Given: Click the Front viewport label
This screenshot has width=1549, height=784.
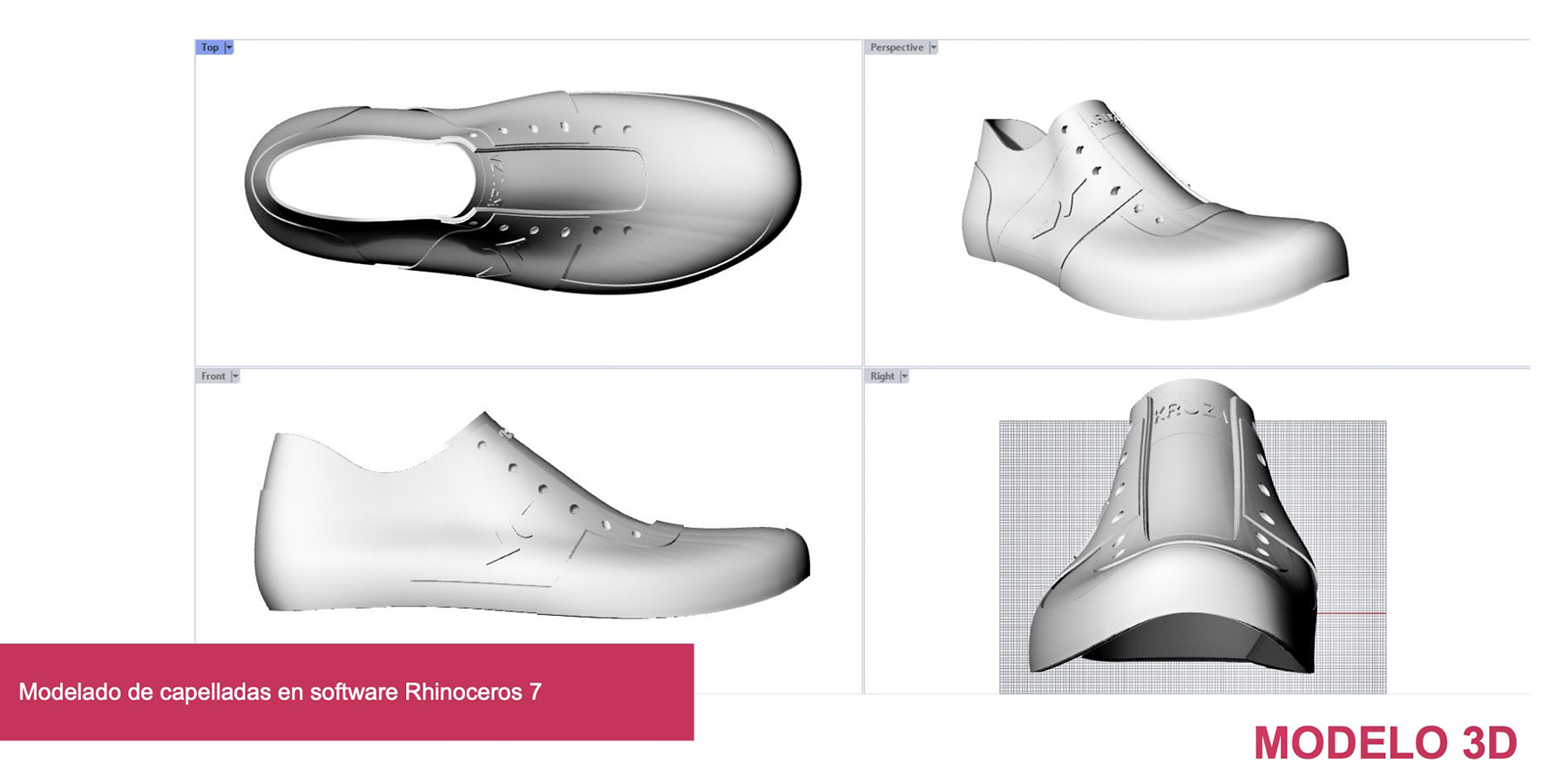Looking at the screenshot, I should click(213, 376).
